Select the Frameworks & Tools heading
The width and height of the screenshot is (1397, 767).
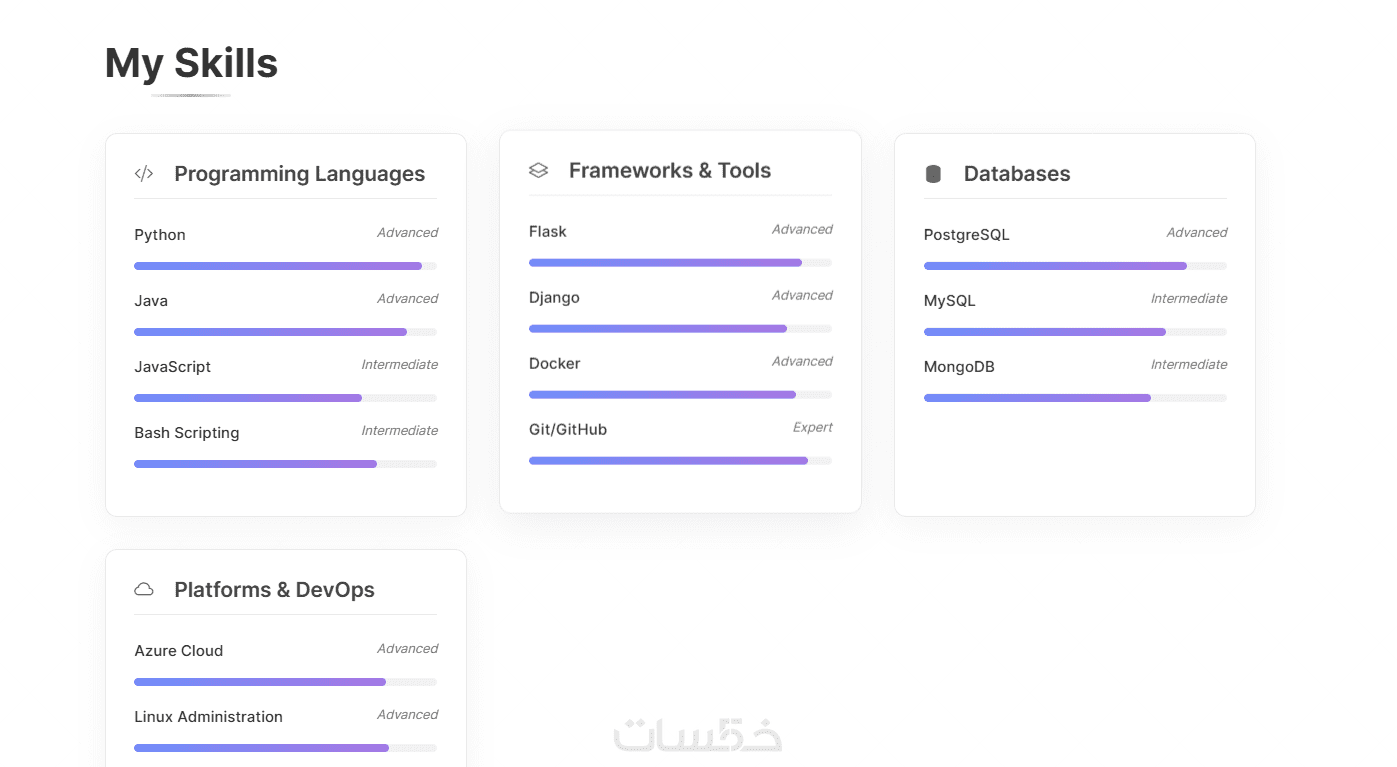pos(670,171)
